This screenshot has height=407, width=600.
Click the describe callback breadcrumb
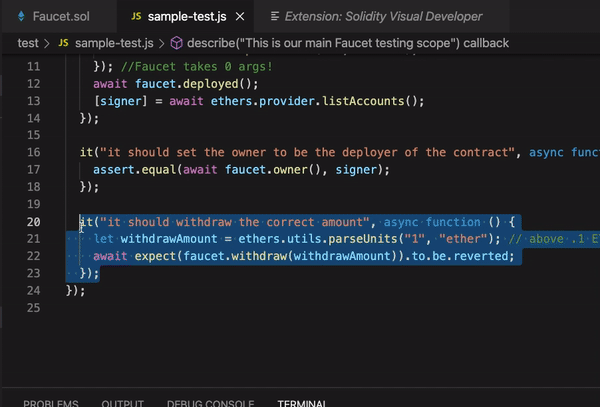[348, 43]
